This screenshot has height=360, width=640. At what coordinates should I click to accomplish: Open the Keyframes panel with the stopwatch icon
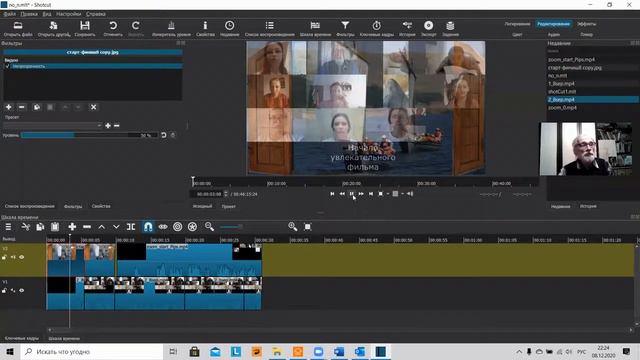click(x=376, y=26)
